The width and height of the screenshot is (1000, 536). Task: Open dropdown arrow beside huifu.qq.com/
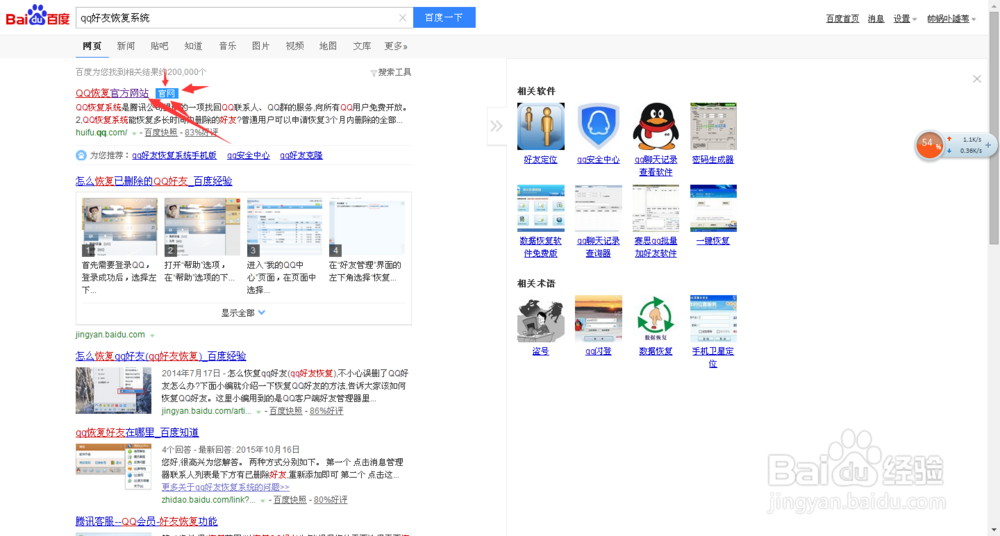(134, 133)
